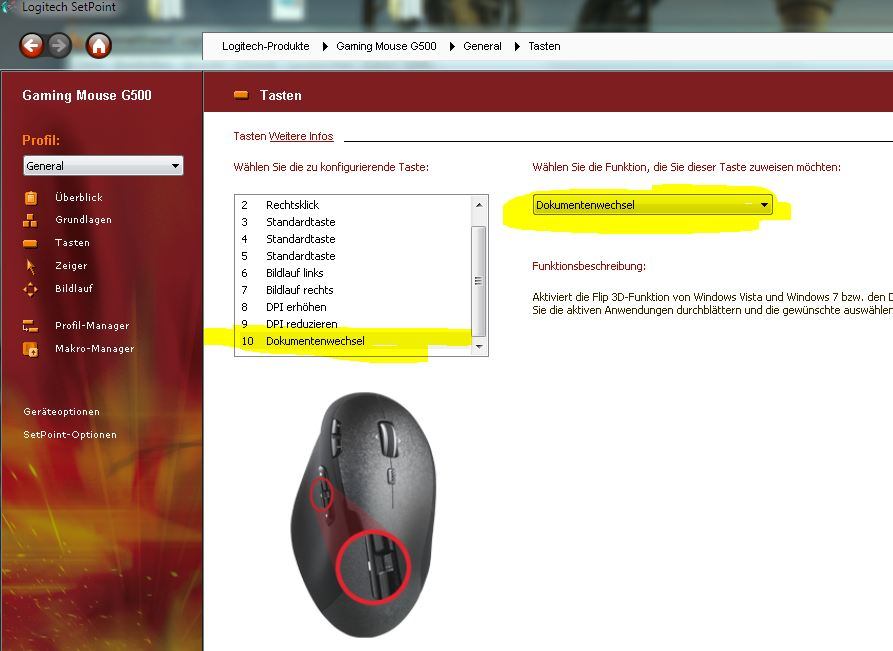
Task: Select button 3 Standardtaste in the list
Action: click(353, 222)
